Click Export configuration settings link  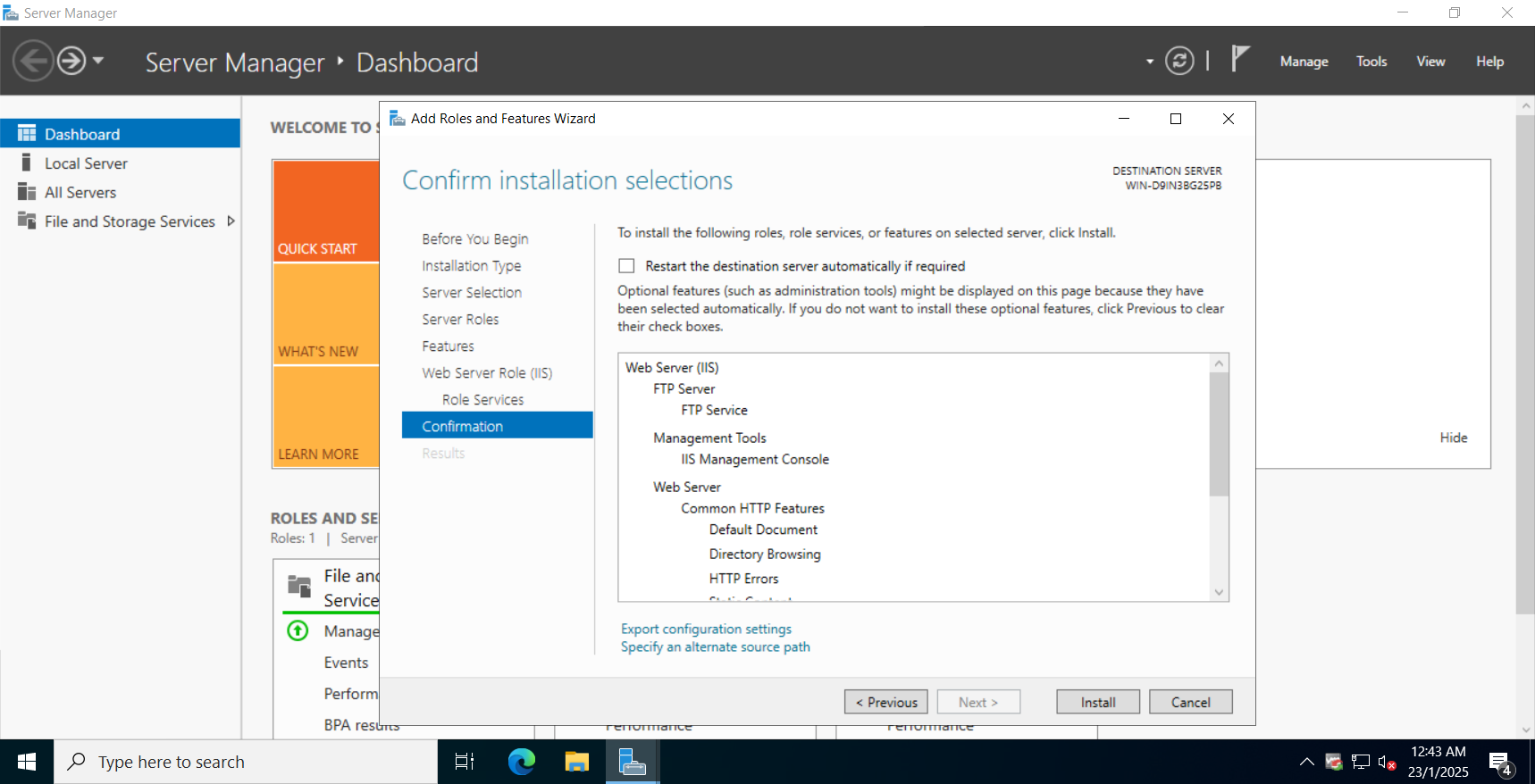click(706, 630)
